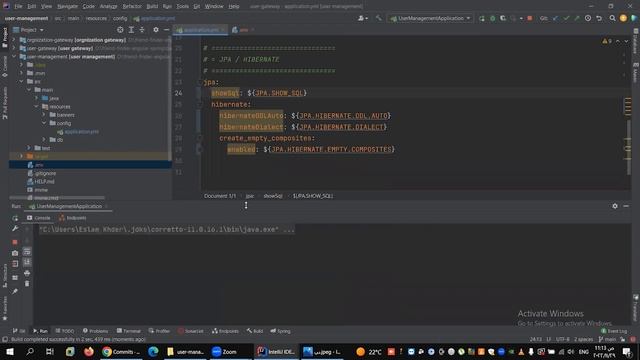640x360 pixels.
Task: Click the Build project hammer icon
Action: [379, 18]
